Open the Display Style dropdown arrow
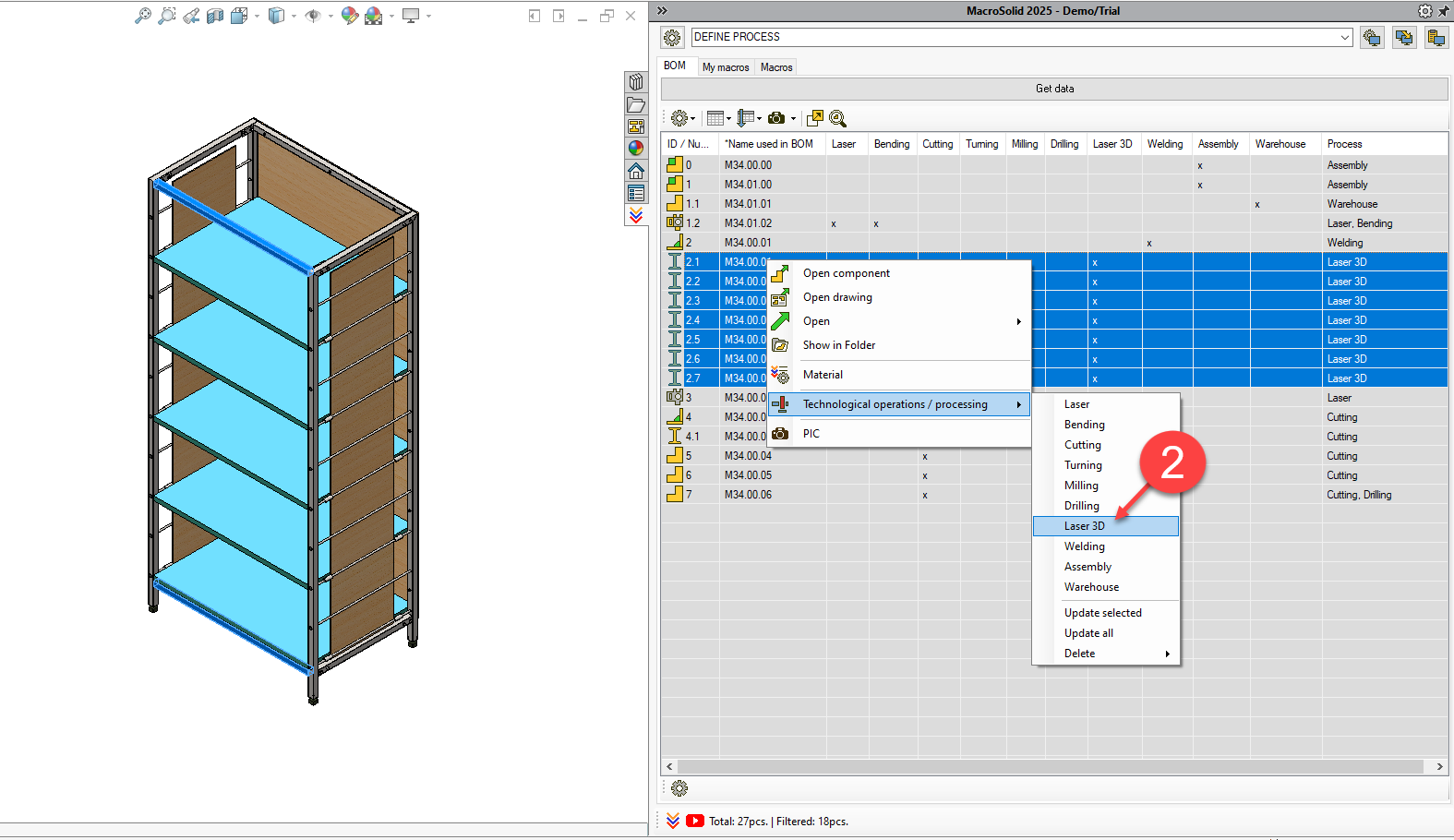1454x840 pixels. tap(294, 16)
